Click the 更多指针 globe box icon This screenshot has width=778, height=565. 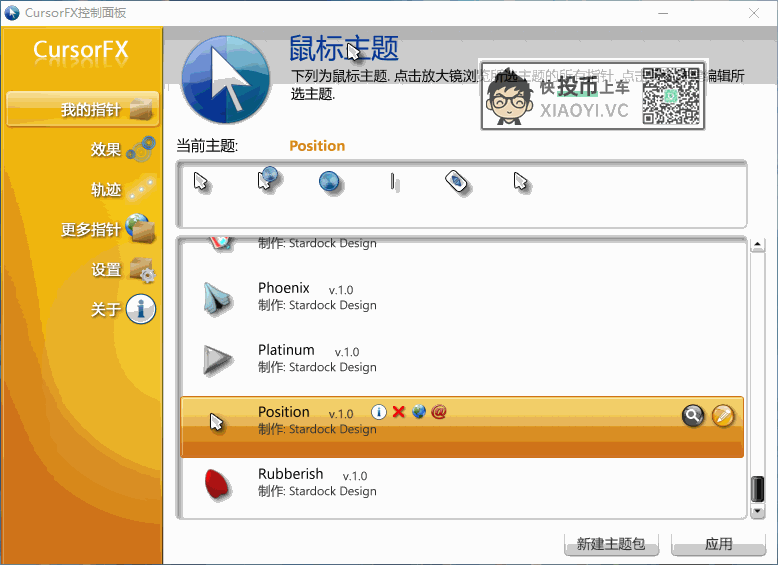click(x=140, y=228)
